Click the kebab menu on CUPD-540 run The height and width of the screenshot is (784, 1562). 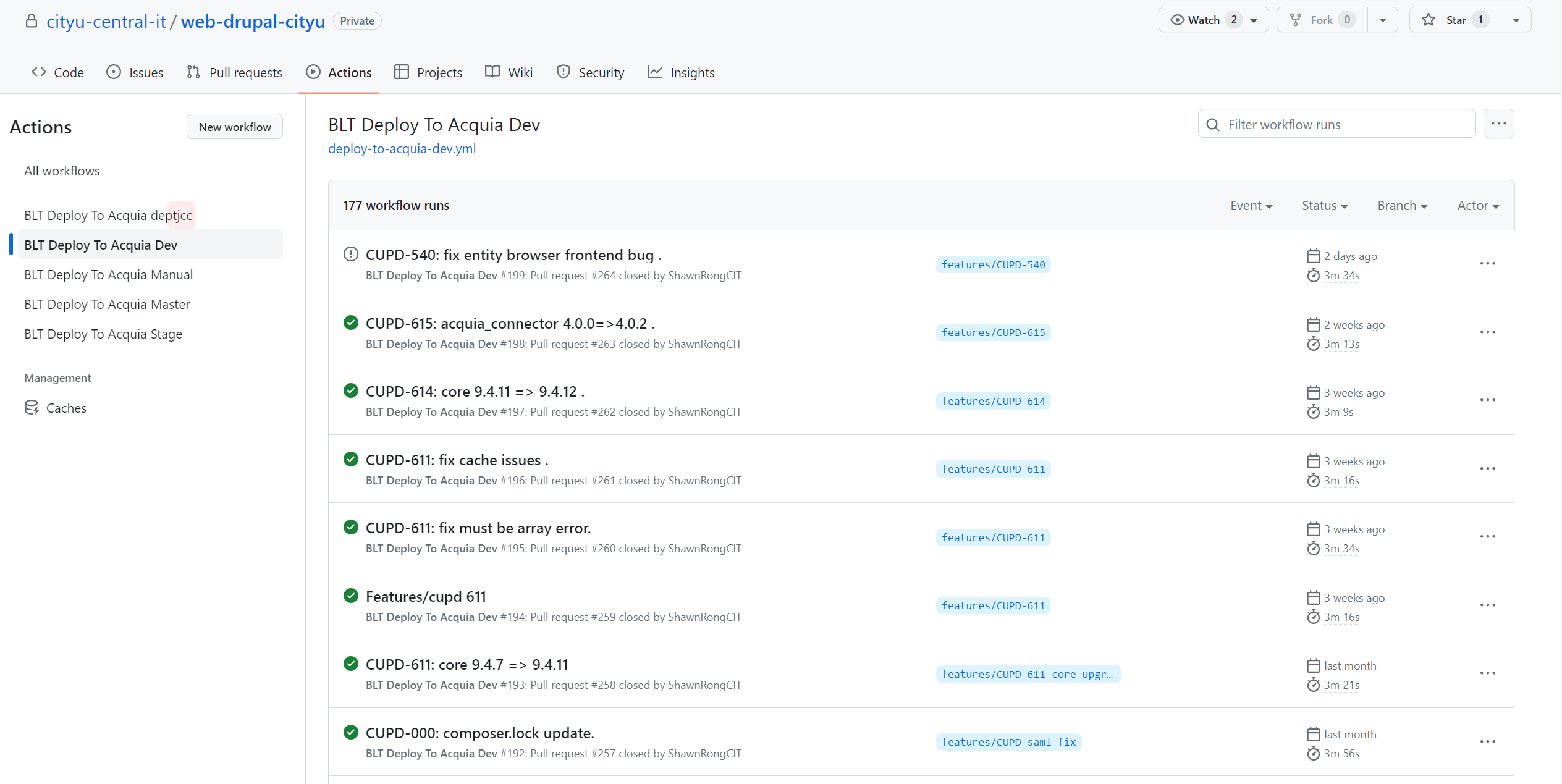click(1488, 263)
